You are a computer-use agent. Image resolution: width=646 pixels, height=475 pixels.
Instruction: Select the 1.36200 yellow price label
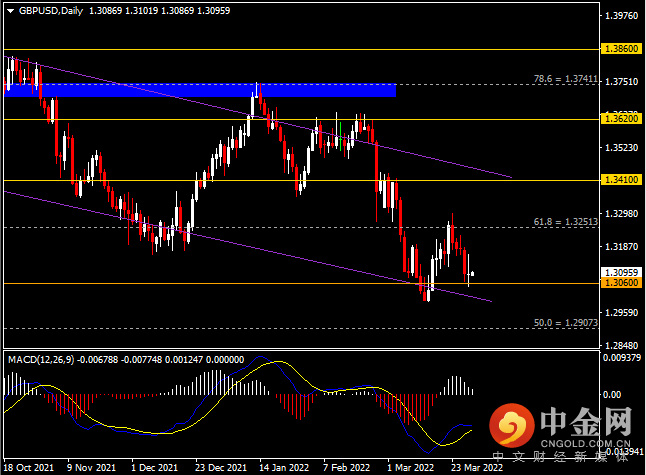click(622, 119)
